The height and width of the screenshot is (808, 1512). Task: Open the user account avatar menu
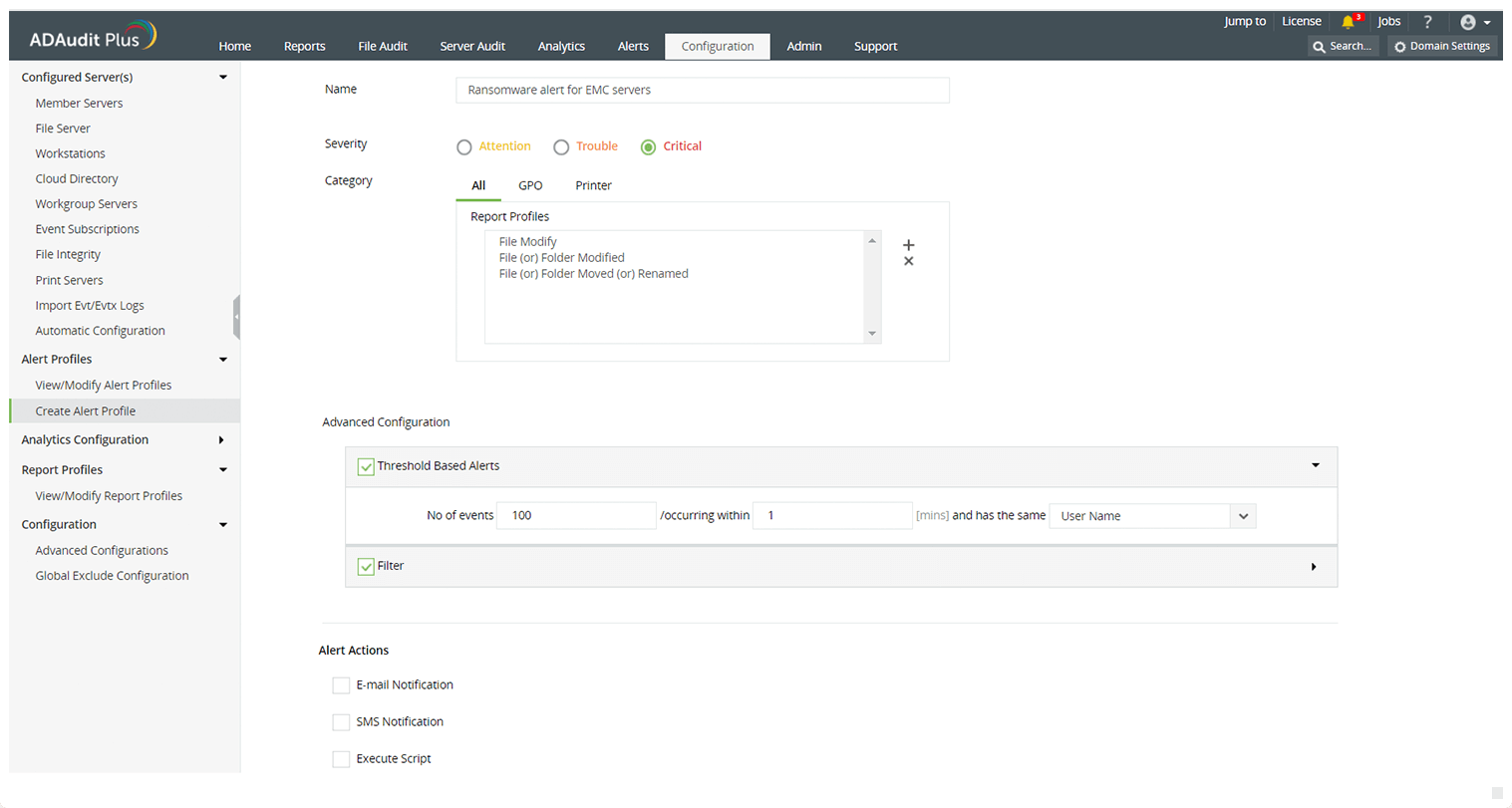point(1474,22)
